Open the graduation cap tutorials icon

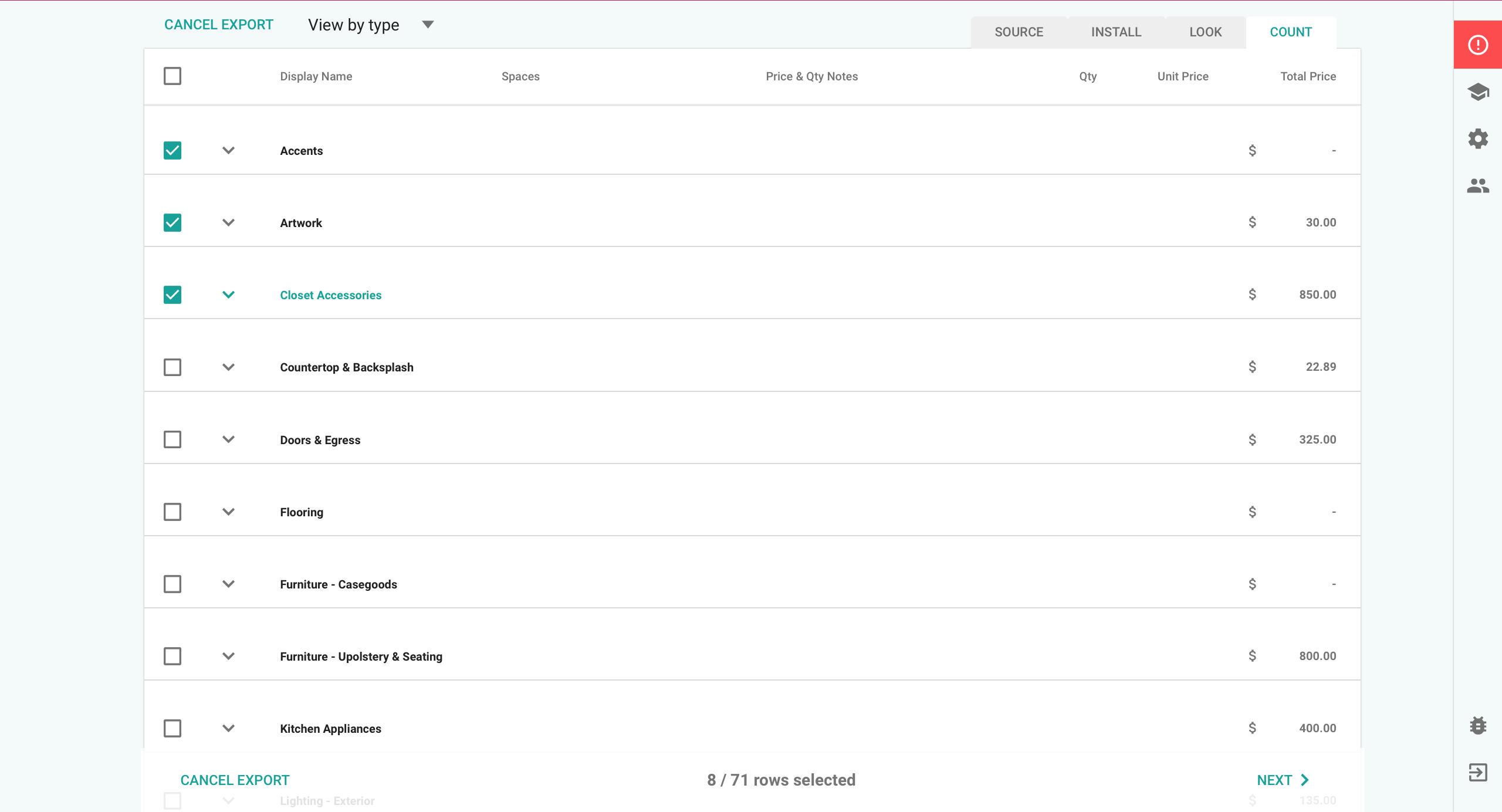click(x=1477, y=92)
